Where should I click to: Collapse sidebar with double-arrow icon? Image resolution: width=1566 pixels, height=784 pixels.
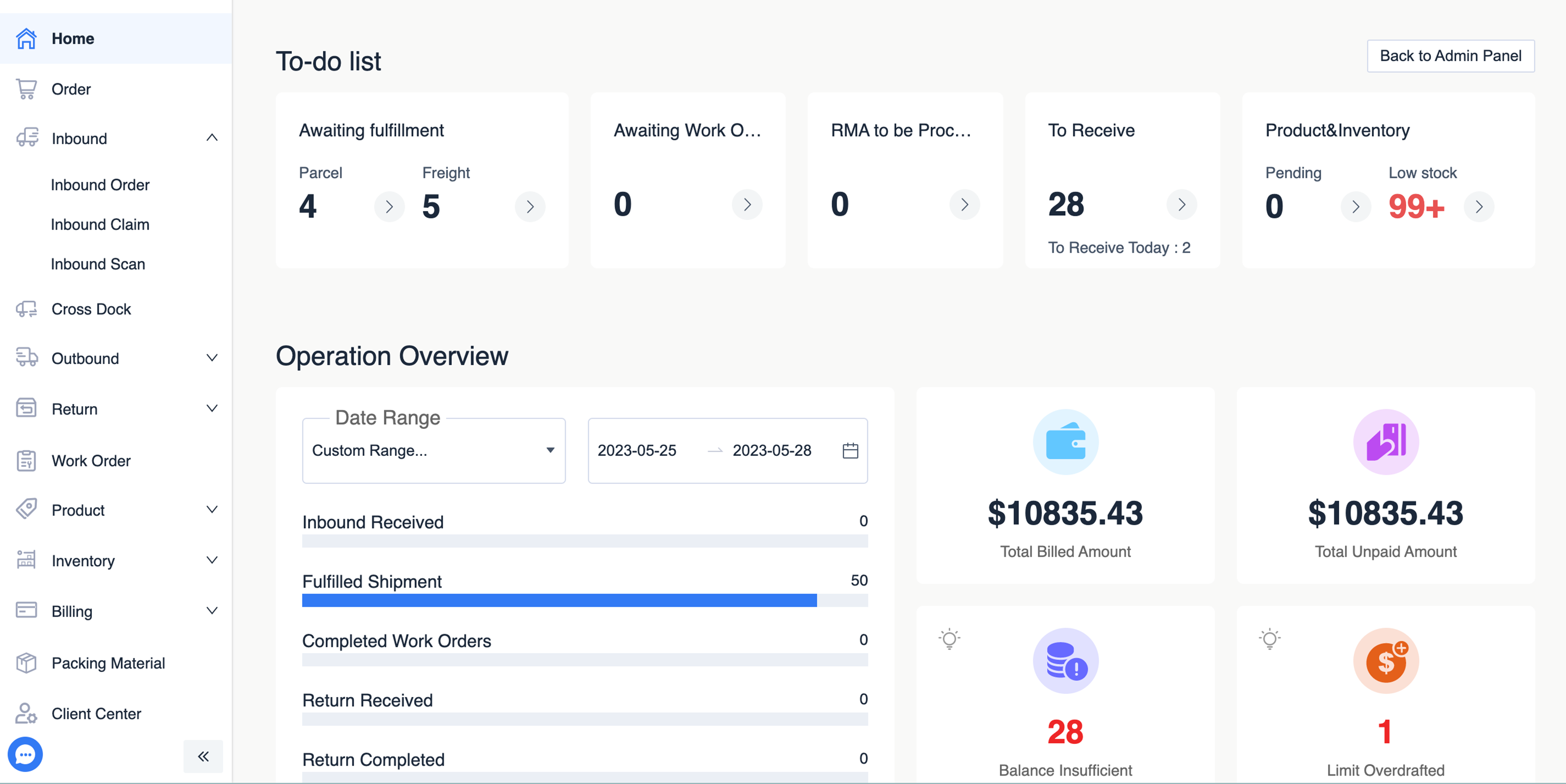coord(203,756)
